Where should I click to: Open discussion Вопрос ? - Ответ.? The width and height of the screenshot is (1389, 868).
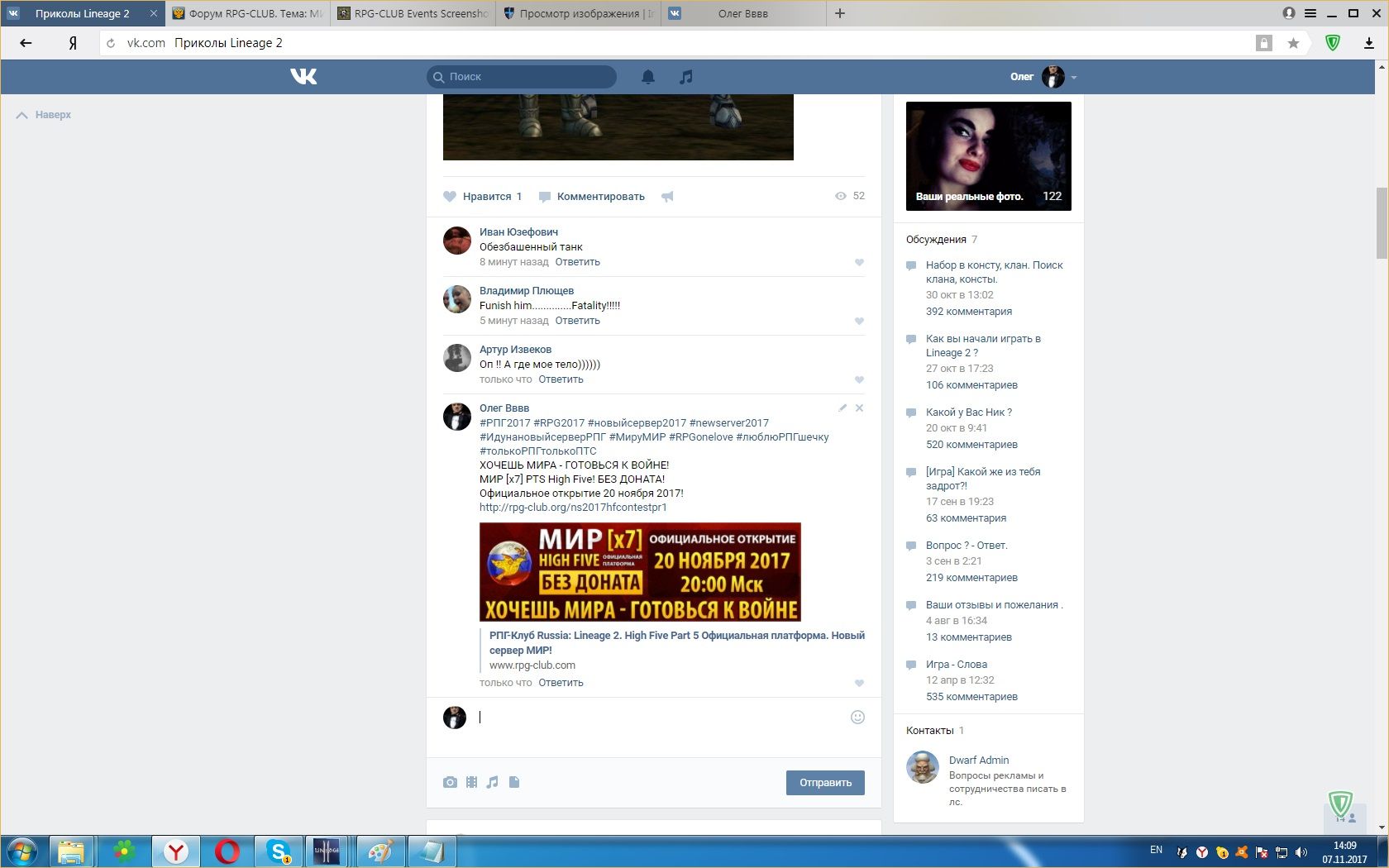pyautogui.click(x=967, y=546)
